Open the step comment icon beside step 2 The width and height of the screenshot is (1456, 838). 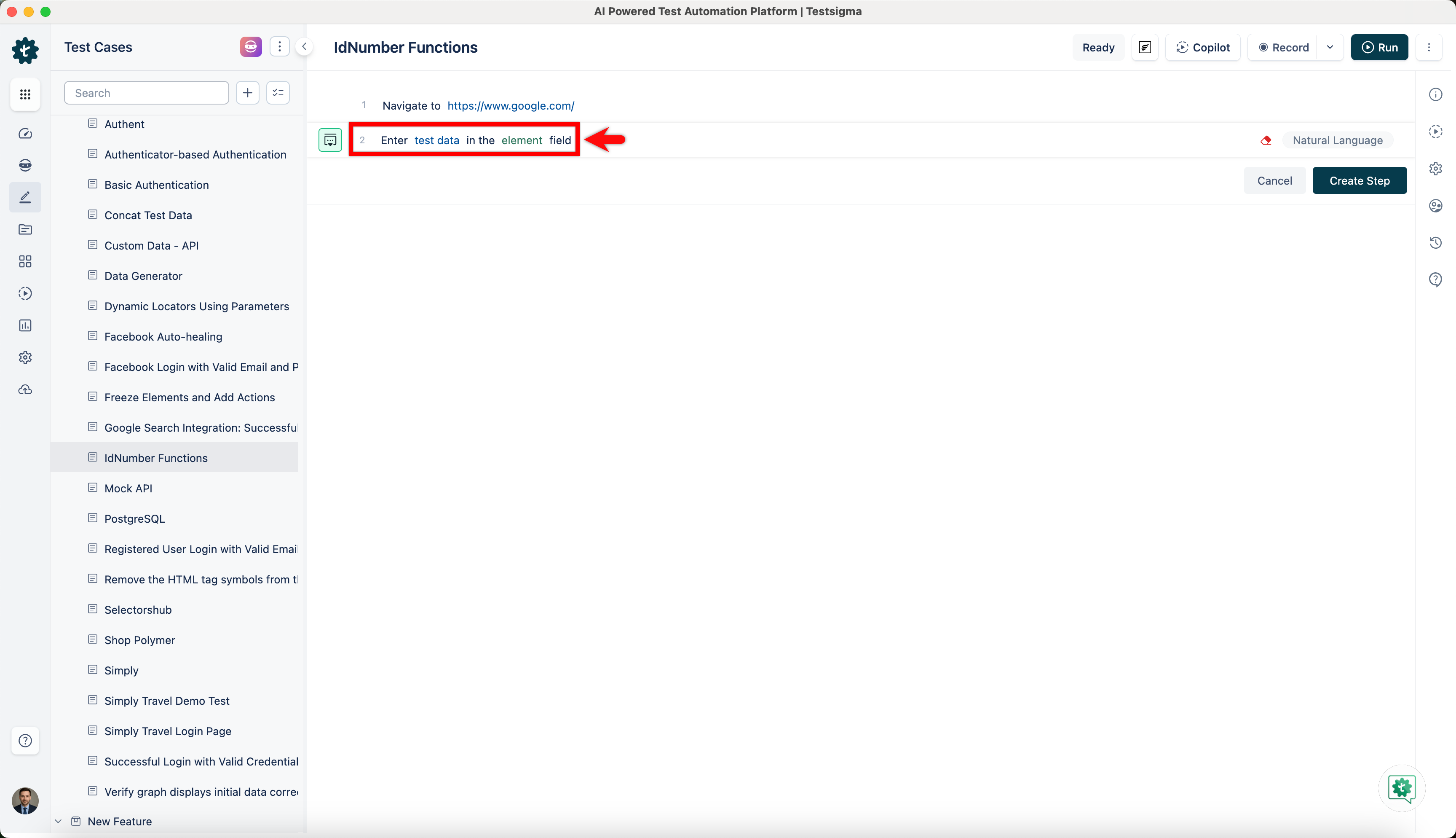pos(330,140)
